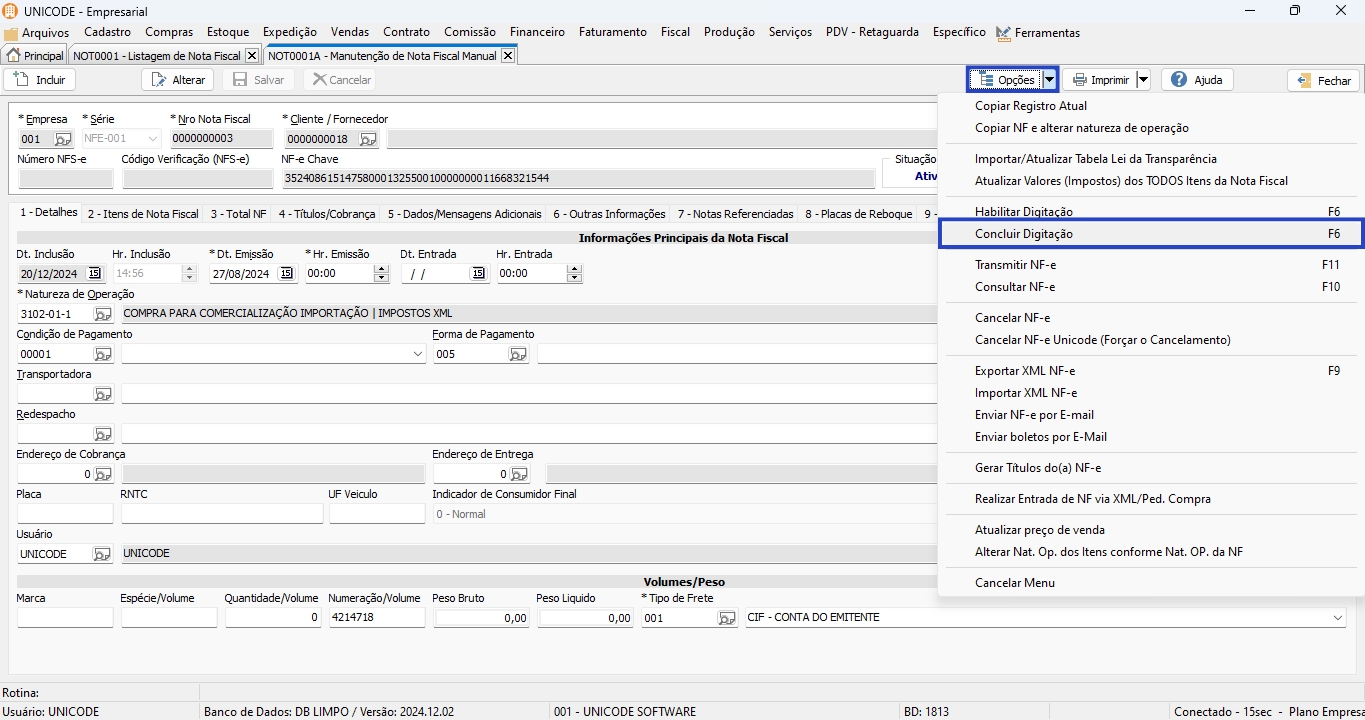Open calendar picker for Dt. Emissão

tap(287, 273)
